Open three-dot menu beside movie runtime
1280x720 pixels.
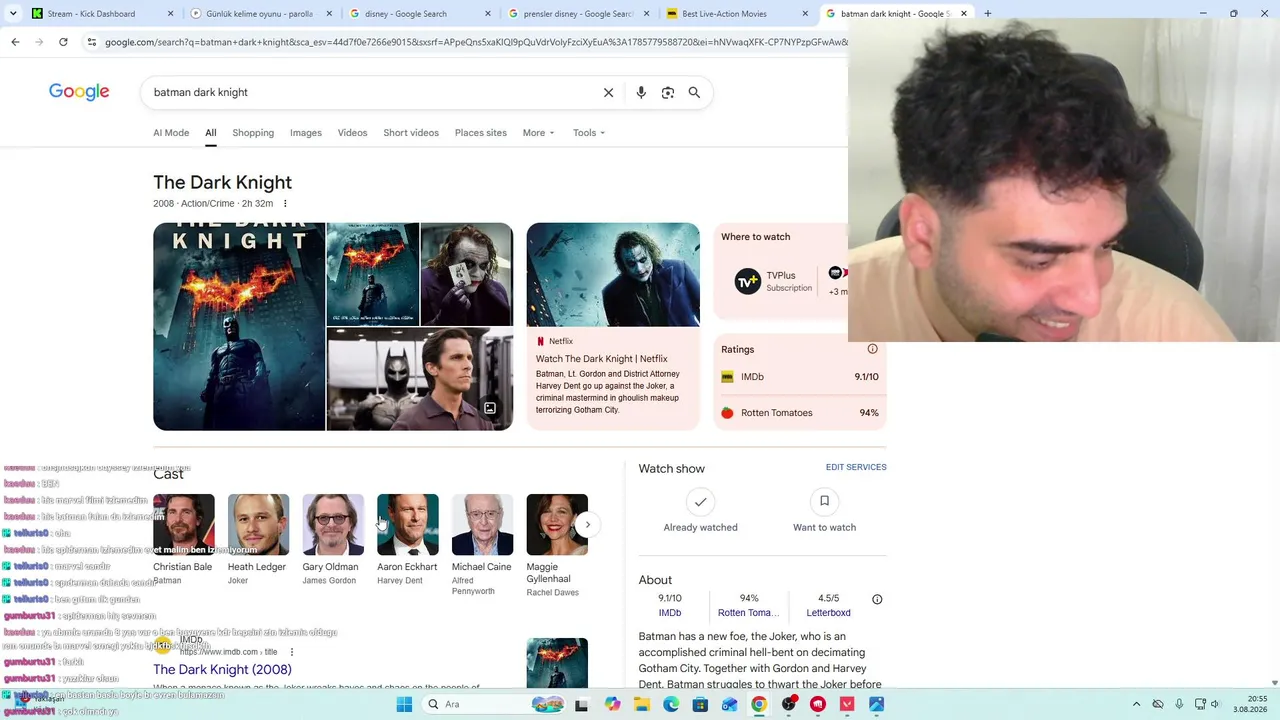pyautogui.click(x=285, y=204)
